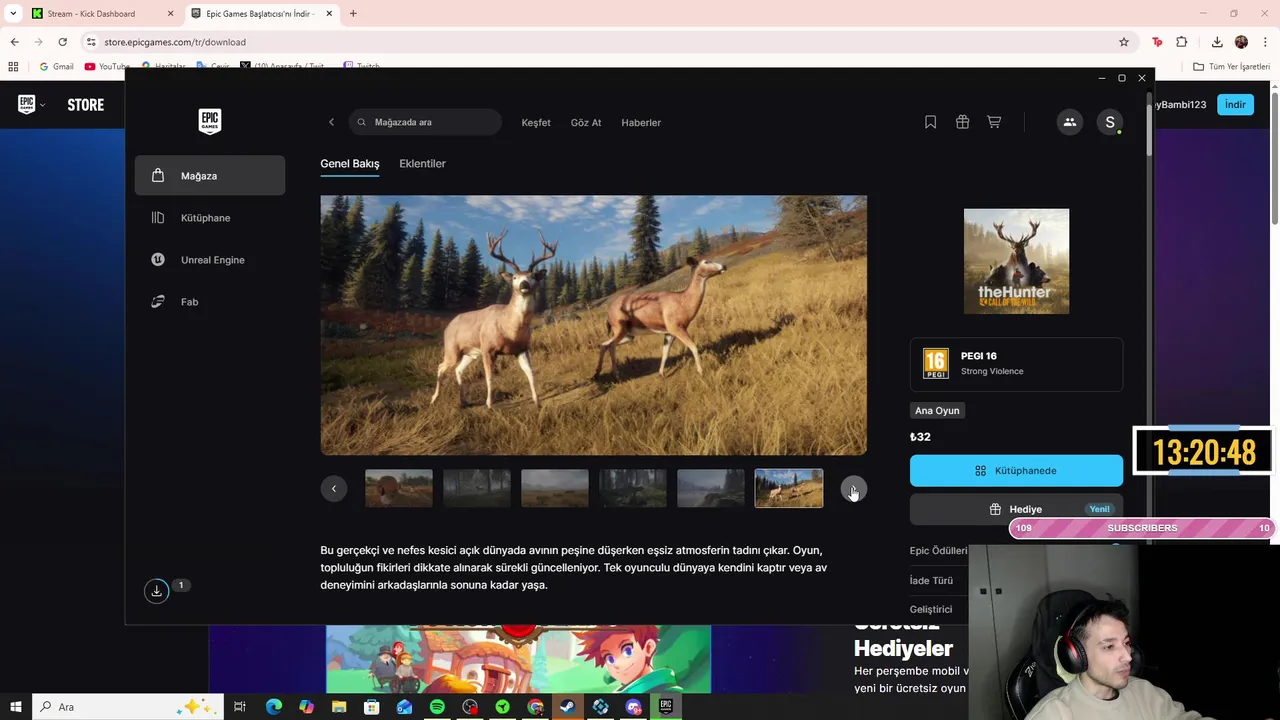
Task: Open the friends list icon
Action: pos(1070,122)
